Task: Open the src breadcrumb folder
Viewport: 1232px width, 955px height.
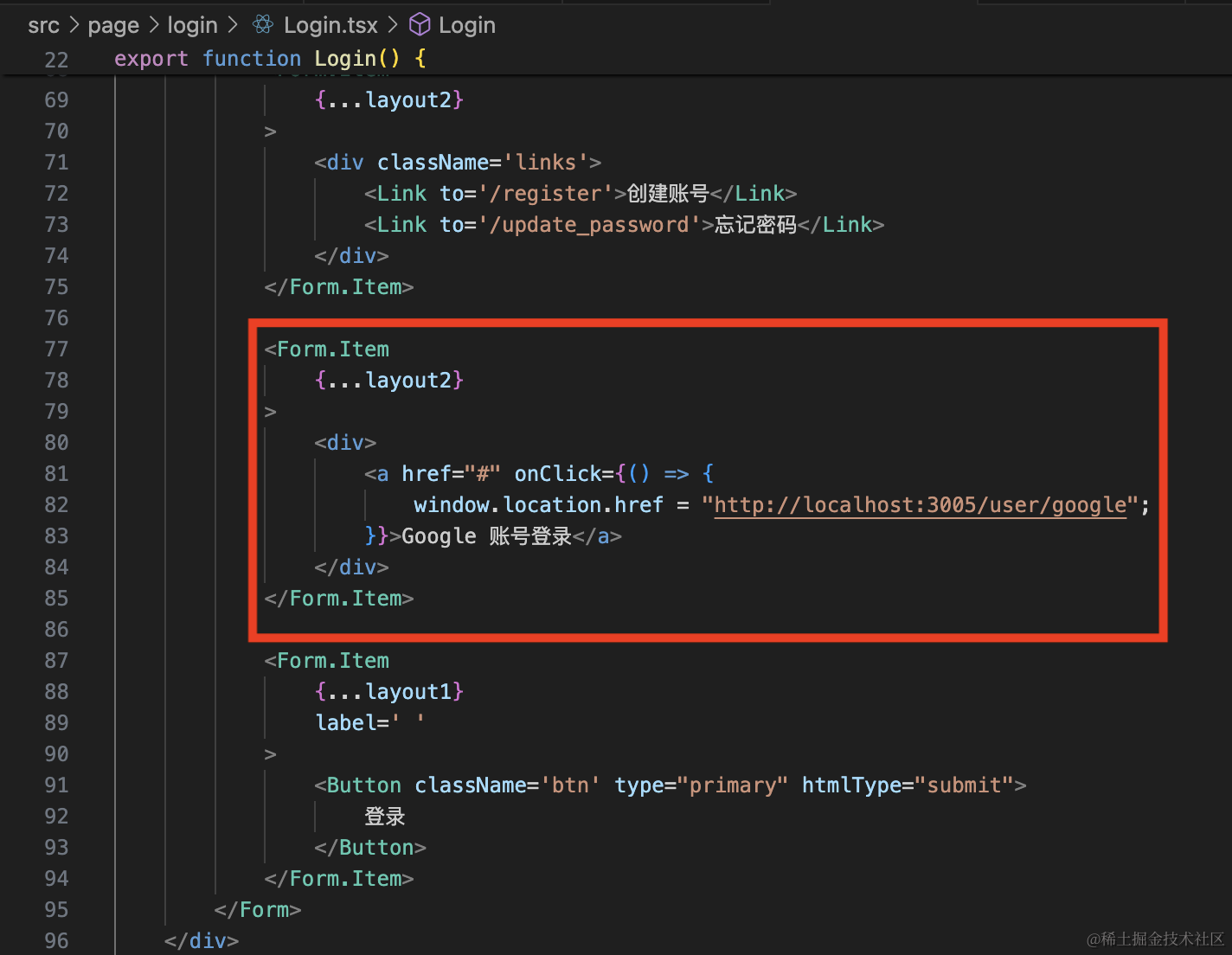Action: tap(43, 25)
